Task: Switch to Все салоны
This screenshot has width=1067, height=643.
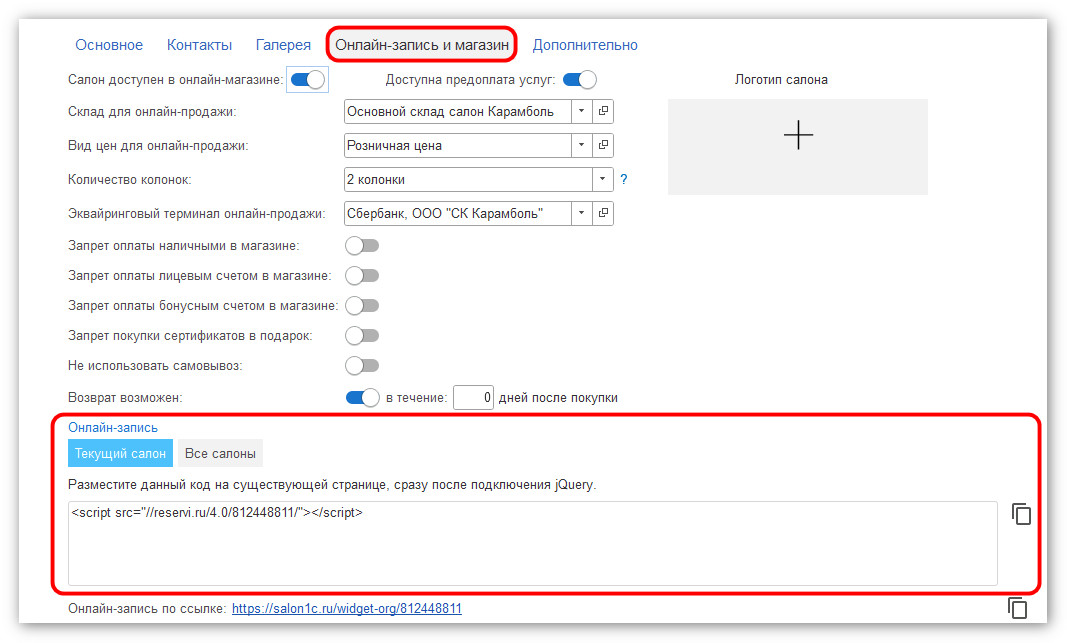Action: coord(220,453)
